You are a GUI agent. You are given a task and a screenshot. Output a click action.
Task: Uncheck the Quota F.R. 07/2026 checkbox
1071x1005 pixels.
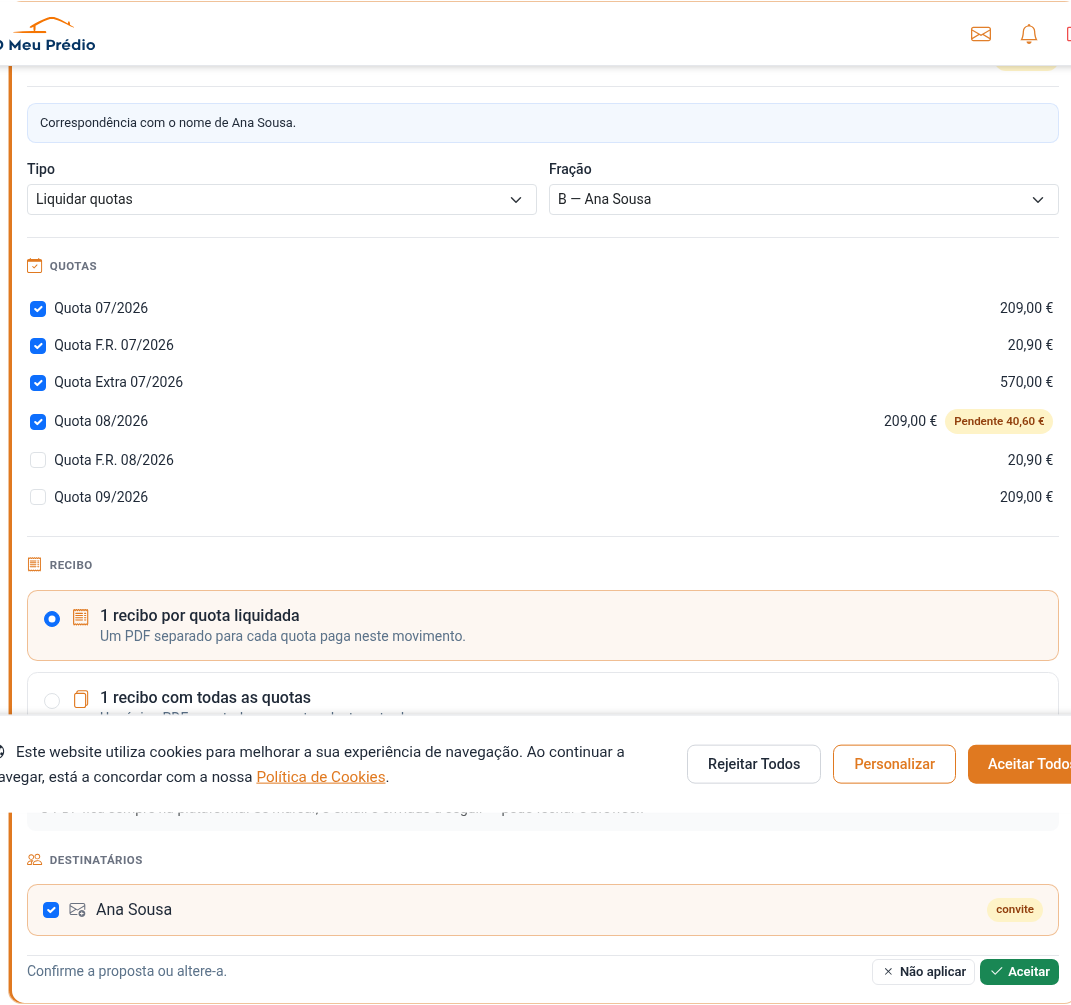pyautogui.click(x=38, y=346)
